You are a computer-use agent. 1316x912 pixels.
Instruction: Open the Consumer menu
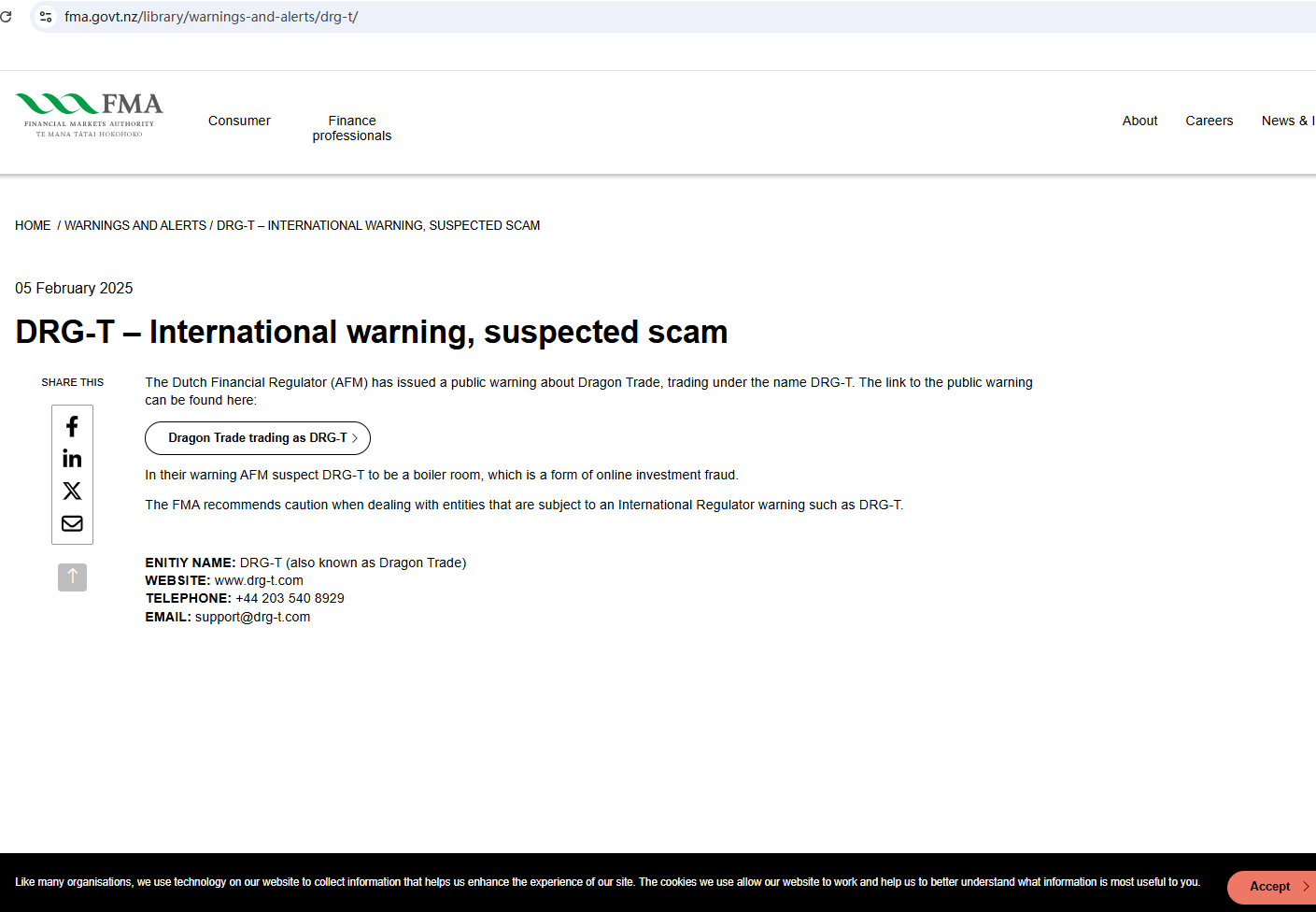pyautogui.click(x=239, y=121)
